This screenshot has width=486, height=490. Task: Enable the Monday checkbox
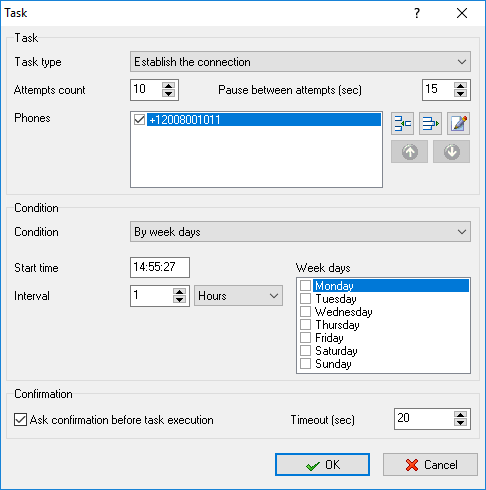[305, 285]
